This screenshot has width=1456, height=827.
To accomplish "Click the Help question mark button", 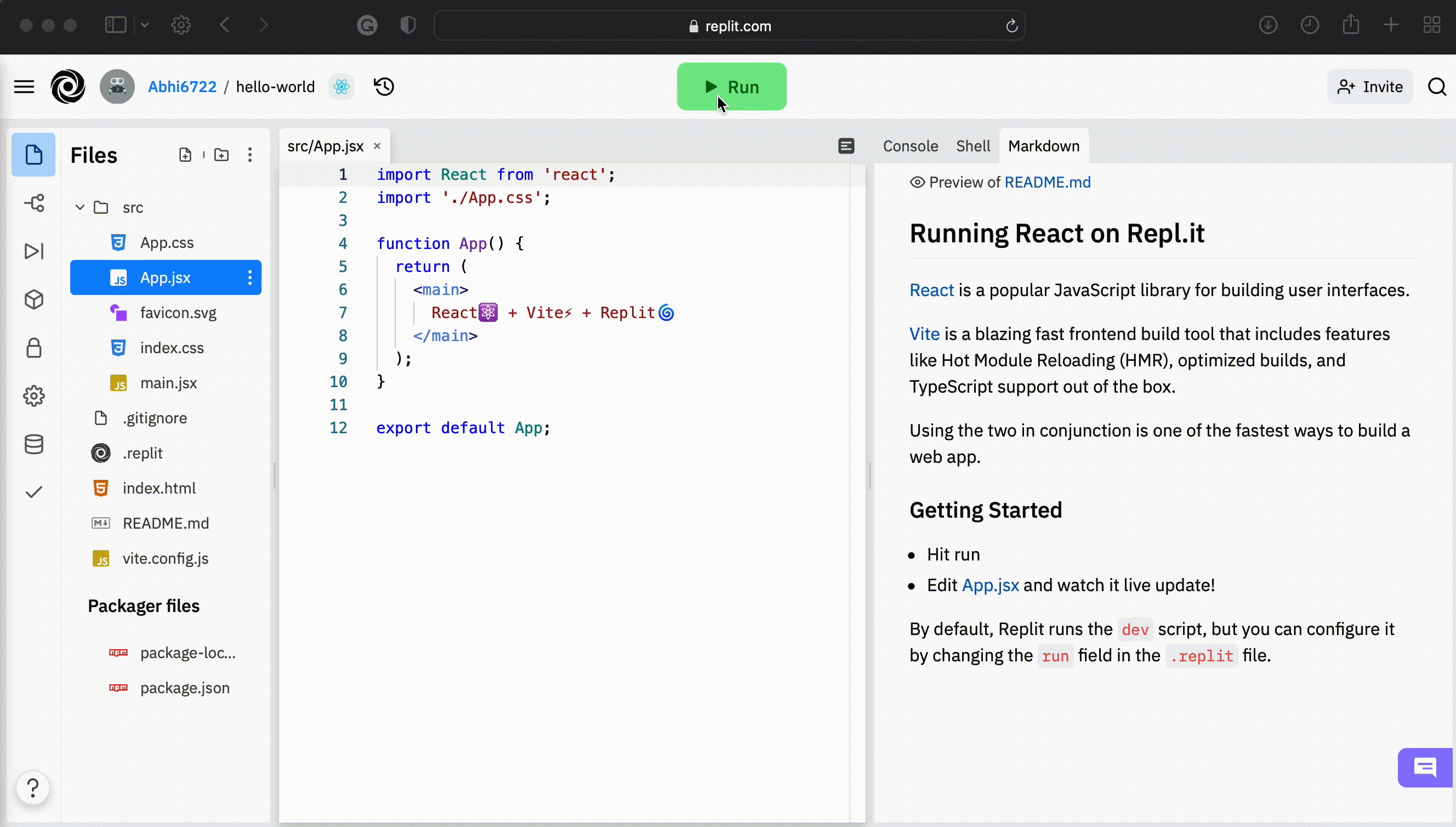I will pyautogui.click(x=33, y=788).
